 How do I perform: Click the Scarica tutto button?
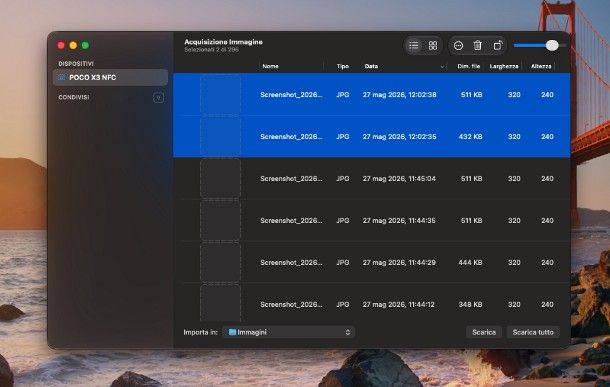pos(533,332)
